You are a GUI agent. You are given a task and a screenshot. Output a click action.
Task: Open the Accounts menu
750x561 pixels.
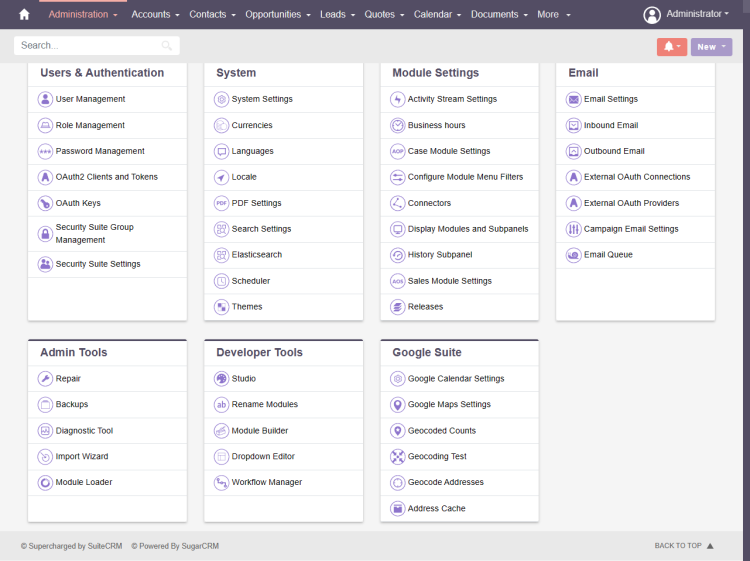tap(155, 14)
